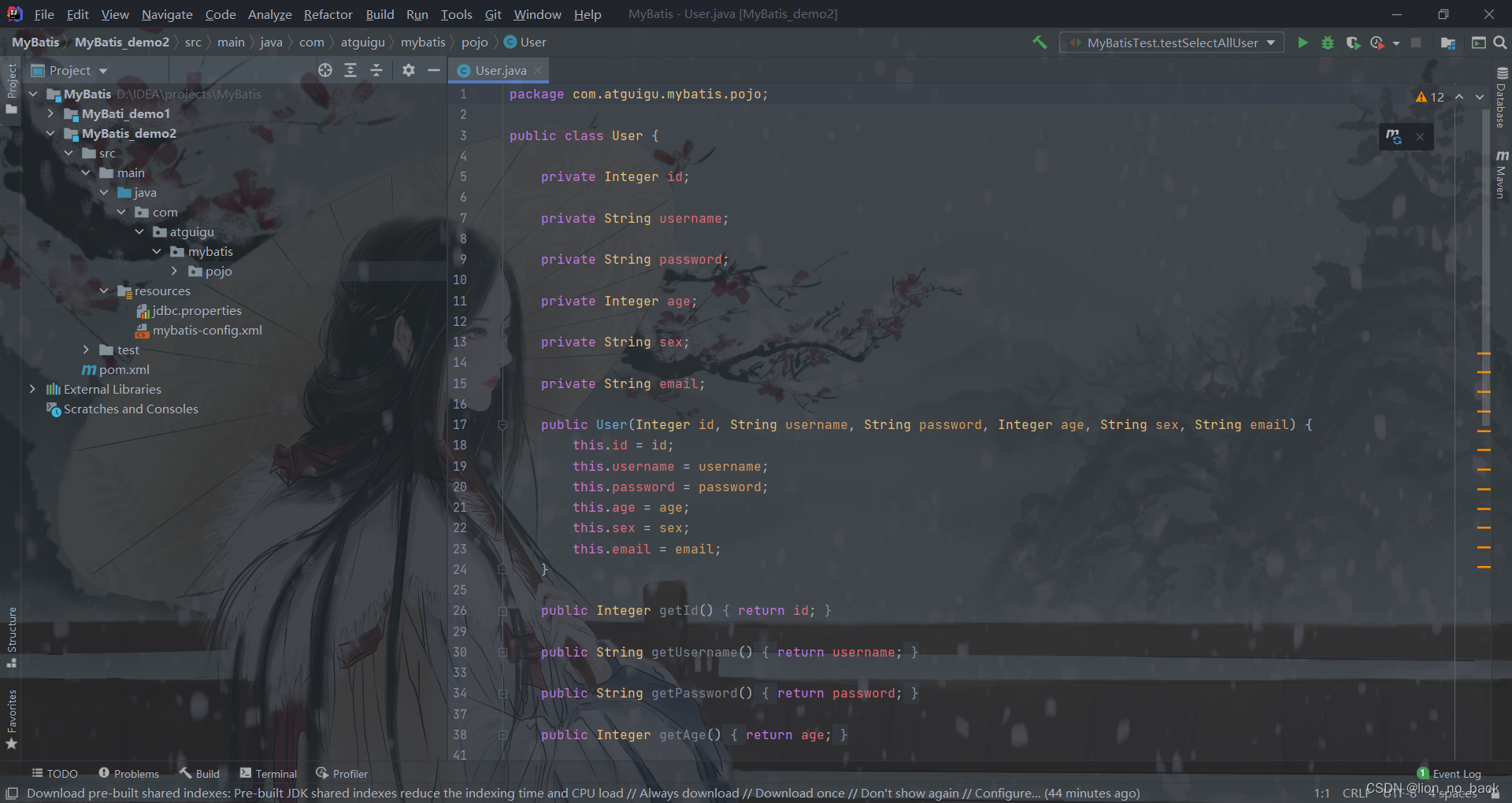Toggle tool window bars icon in status bar
Image resolution: width=1512 pixels, height=803 pixels.
point(12,793)
